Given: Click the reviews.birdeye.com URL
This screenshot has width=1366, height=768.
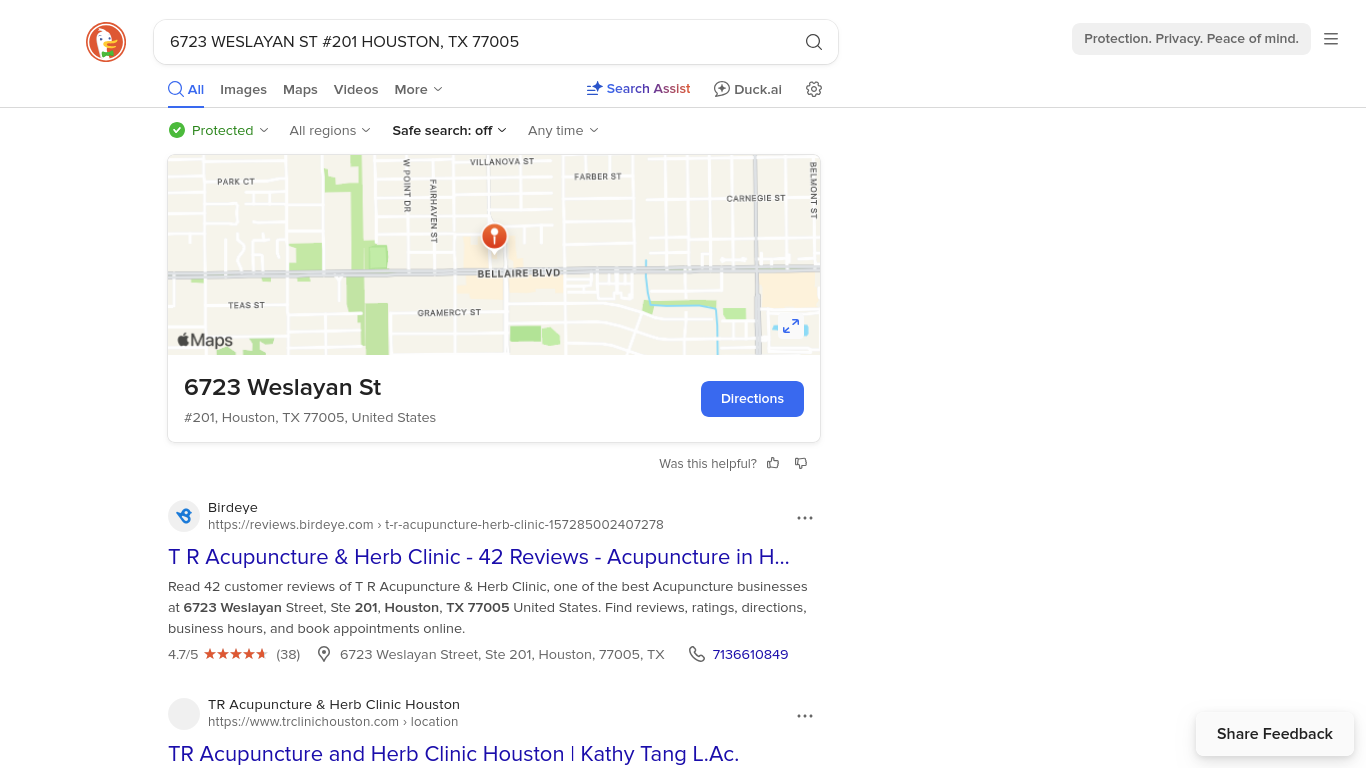Looking at the screenshot, I should (x=436, y=525).
